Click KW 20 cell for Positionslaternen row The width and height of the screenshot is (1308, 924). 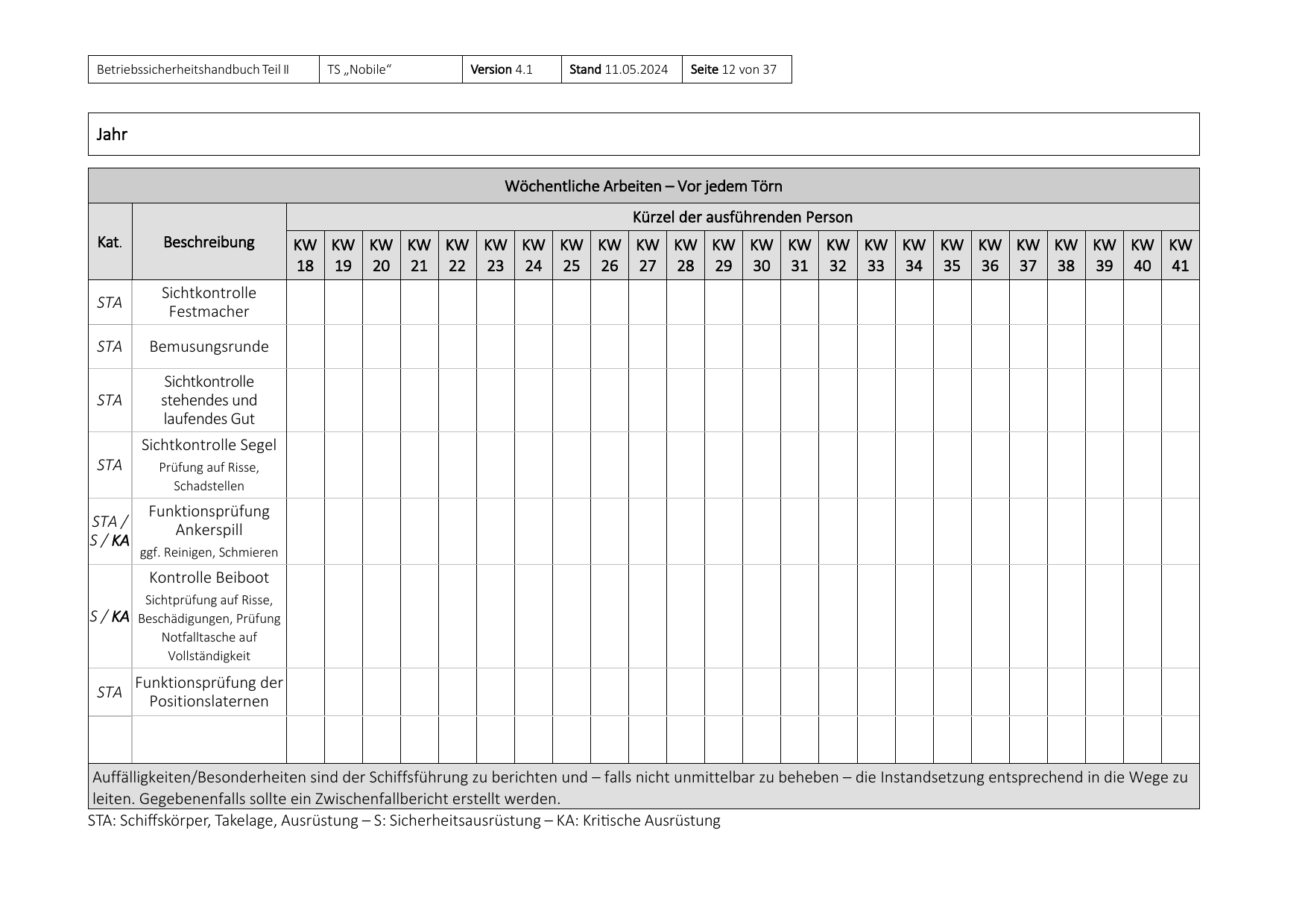click(382, 692)
